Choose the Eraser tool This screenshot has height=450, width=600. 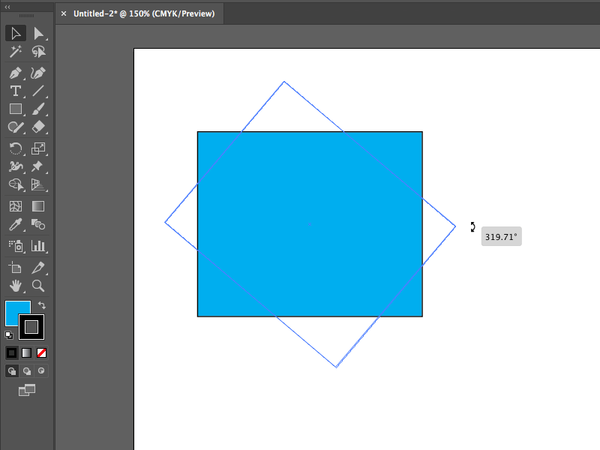38,128
